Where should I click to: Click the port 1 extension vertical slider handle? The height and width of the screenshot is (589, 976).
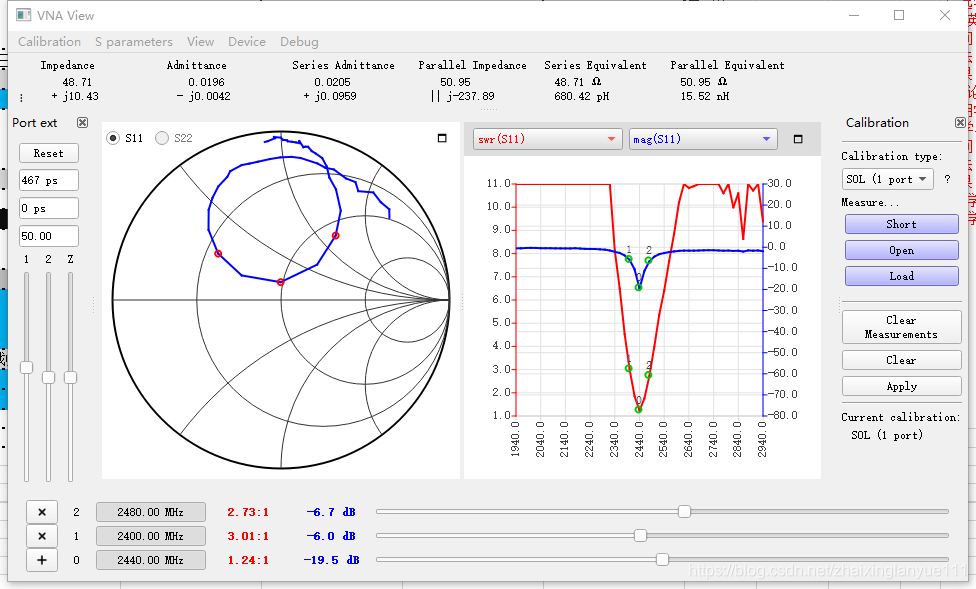click(x=26, y=367)
